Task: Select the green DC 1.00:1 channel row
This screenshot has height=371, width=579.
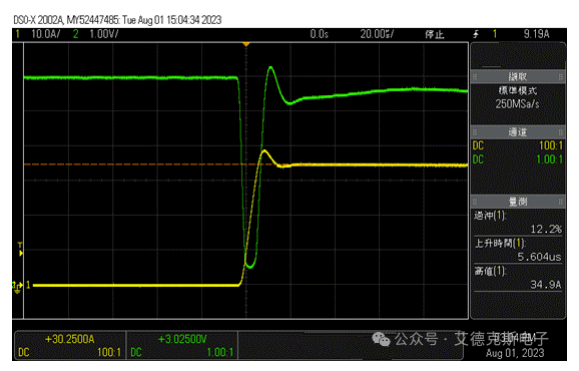Action: coord(518,159)
